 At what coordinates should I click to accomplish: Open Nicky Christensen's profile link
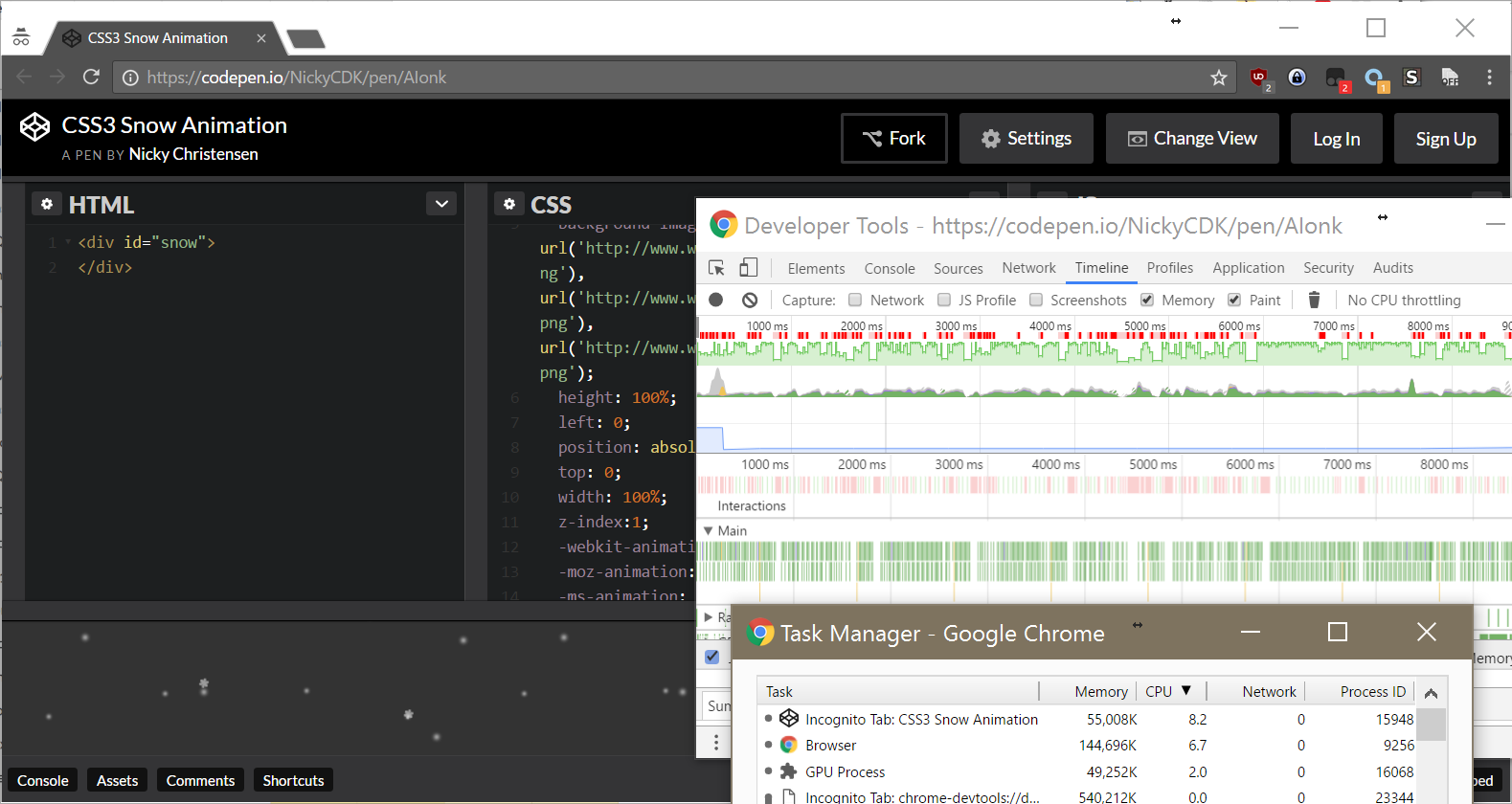pos(193,154)
